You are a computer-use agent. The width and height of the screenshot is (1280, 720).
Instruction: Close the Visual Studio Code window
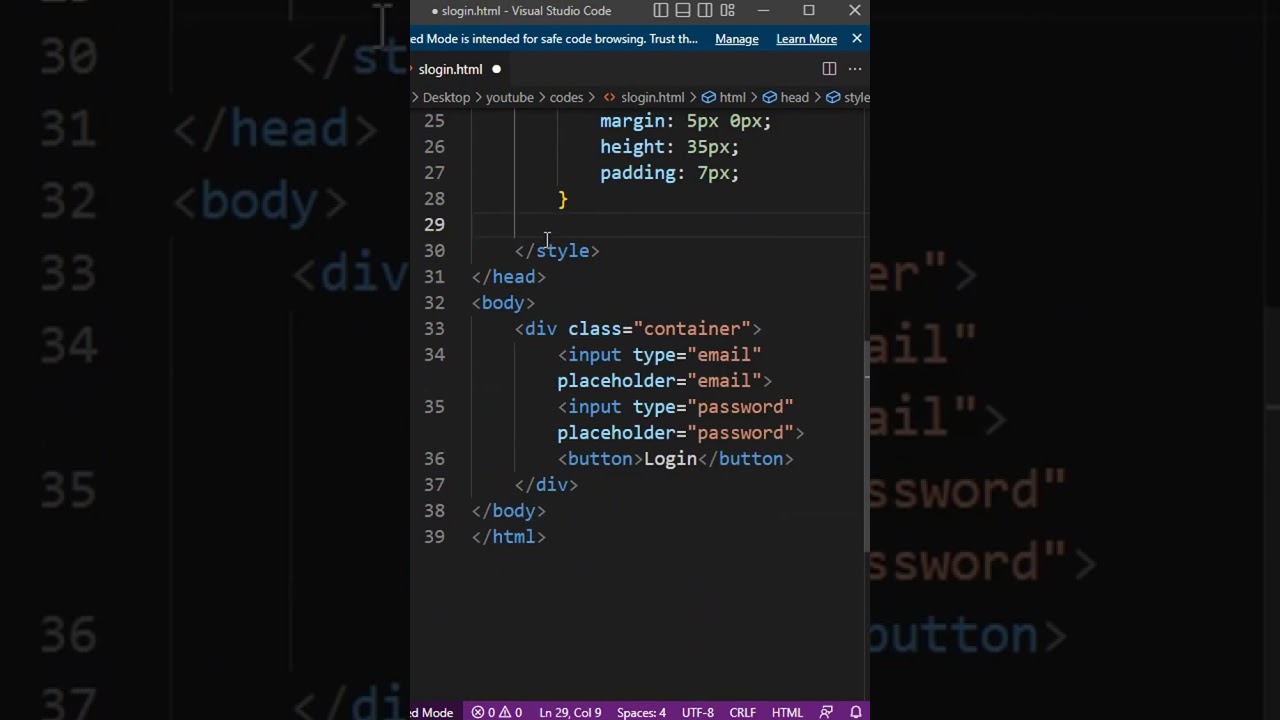(855, 11)
